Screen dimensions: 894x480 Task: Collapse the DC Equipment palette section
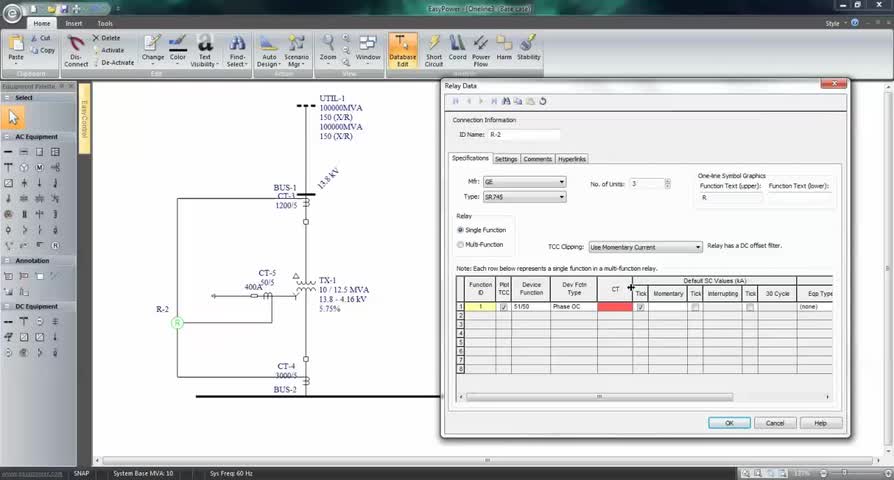click(7, 306)
